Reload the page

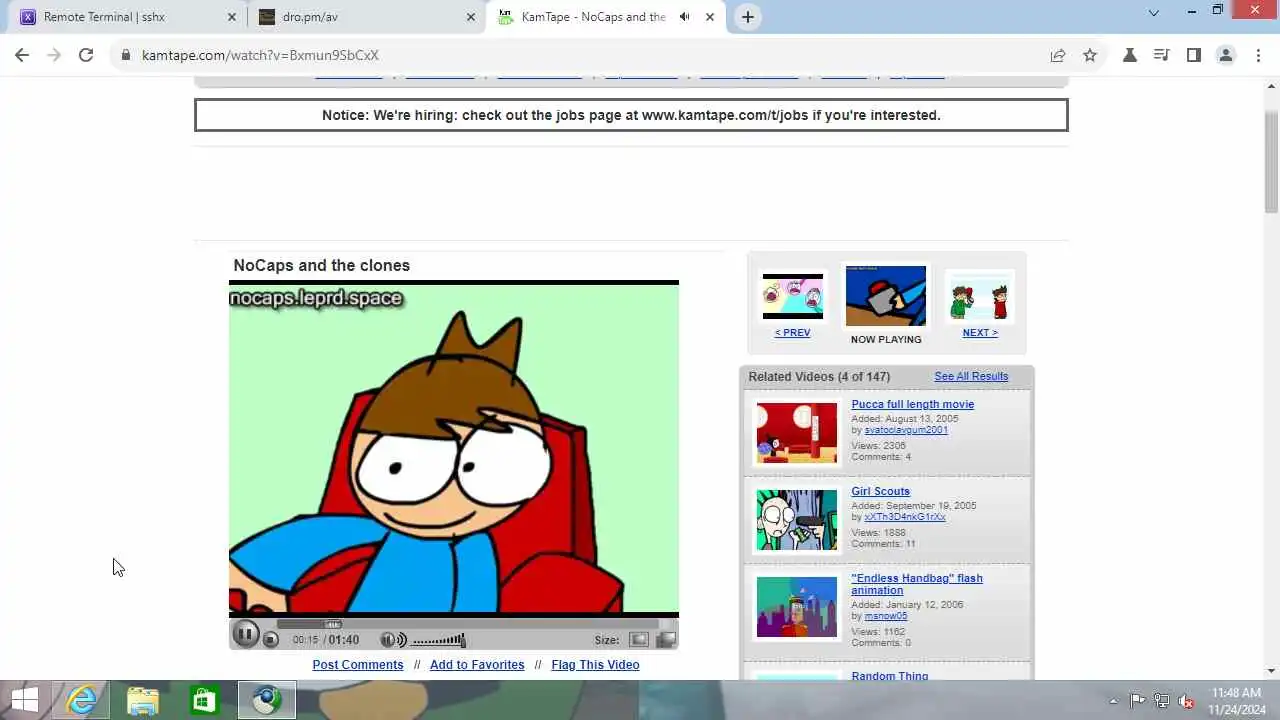click(86, 55)
